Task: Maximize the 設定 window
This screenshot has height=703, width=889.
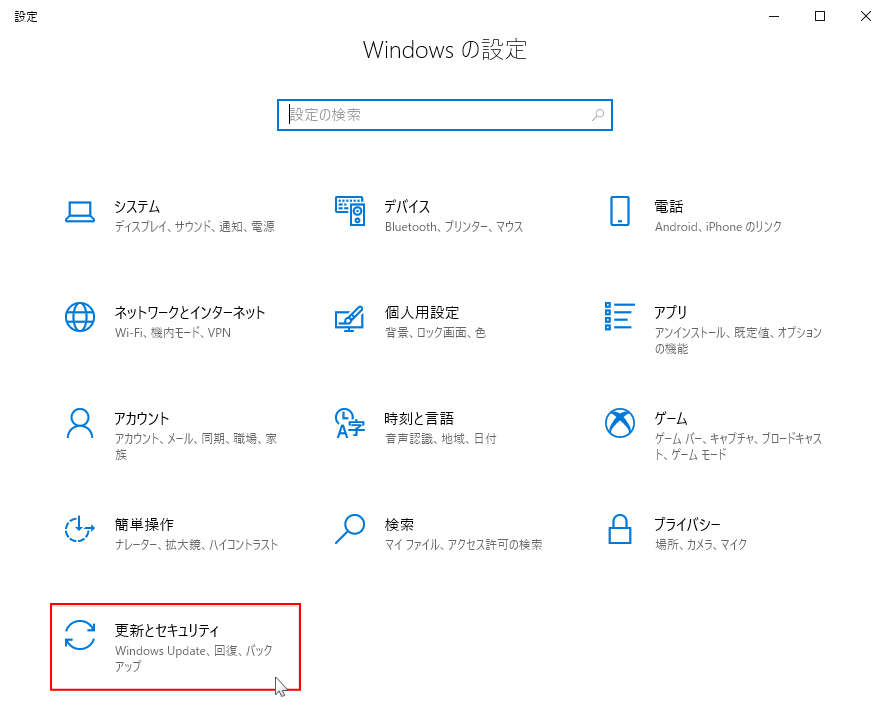Action: tap(820, 16)
